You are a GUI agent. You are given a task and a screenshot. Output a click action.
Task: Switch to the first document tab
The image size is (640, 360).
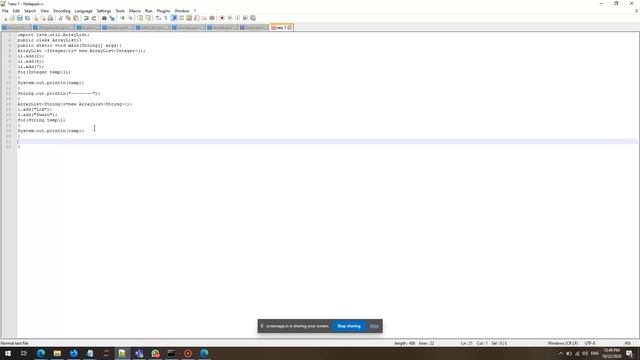pos(16,27)
